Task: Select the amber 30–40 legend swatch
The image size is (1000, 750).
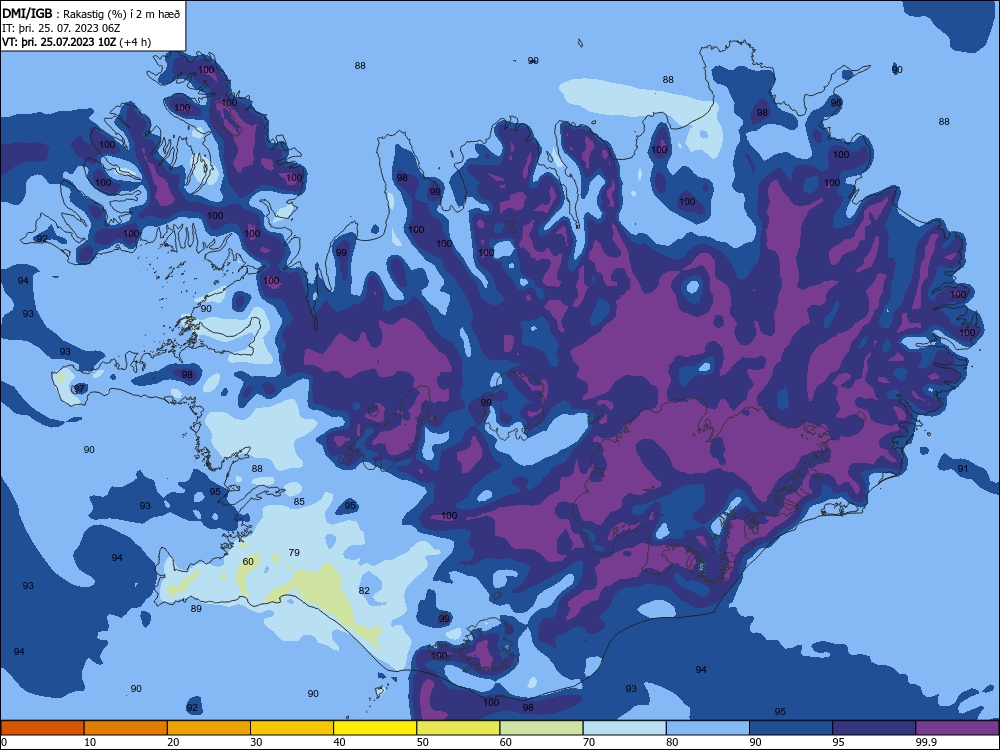Action: (x=292, y=728)
